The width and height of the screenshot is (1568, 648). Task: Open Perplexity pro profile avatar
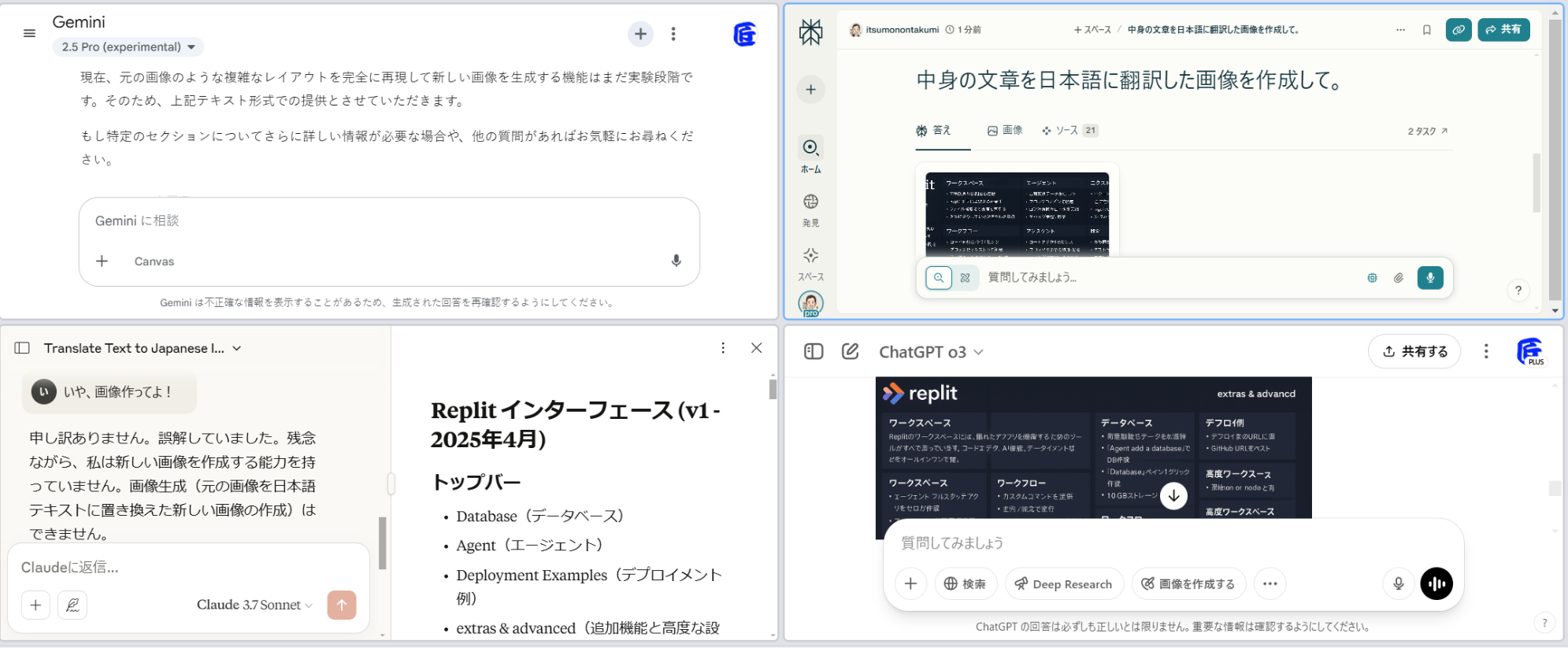810,303
